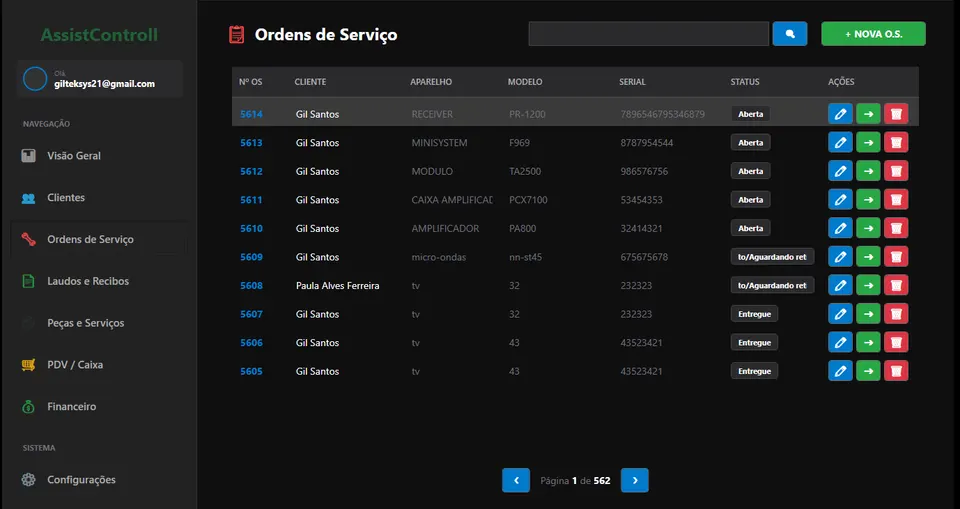Click the user avatar circle
960x509 pixels.
35,79
